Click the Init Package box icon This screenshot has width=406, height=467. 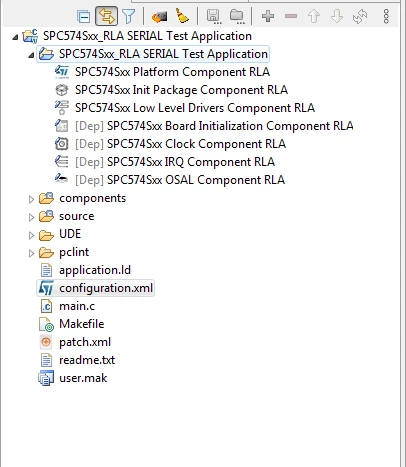coord(62,90)
